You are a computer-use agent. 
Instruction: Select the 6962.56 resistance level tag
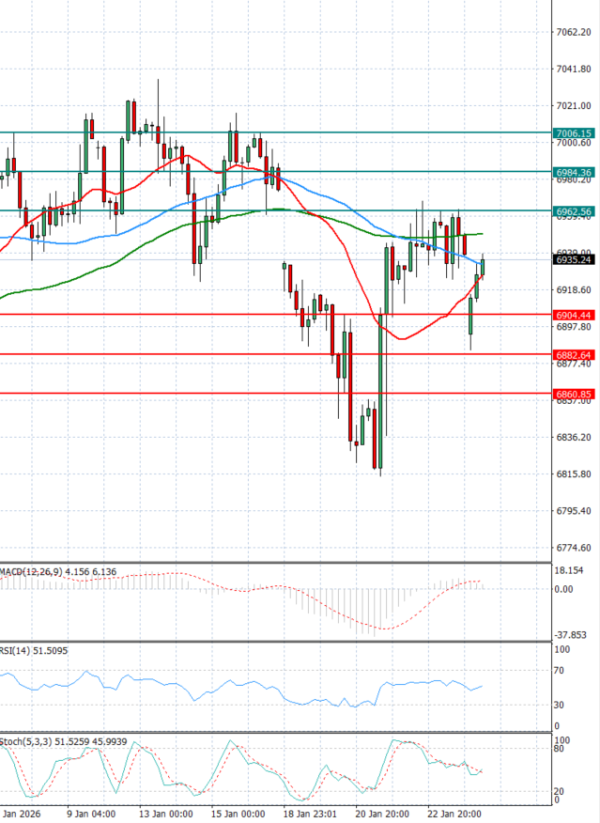point(572,211)
